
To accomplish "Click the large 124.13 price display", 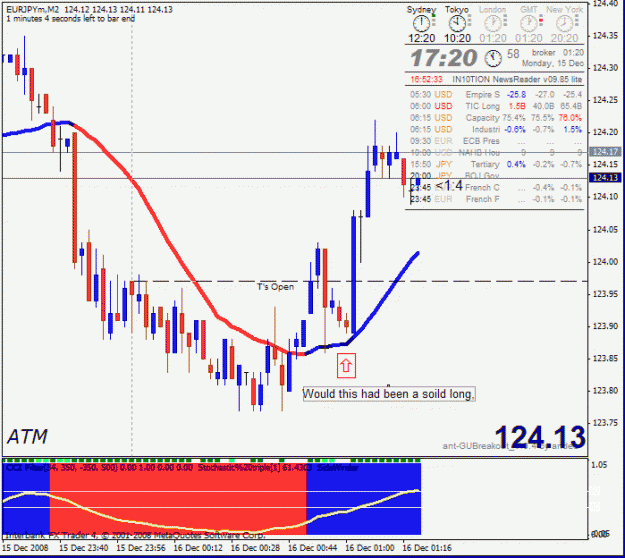I will 540,437.
